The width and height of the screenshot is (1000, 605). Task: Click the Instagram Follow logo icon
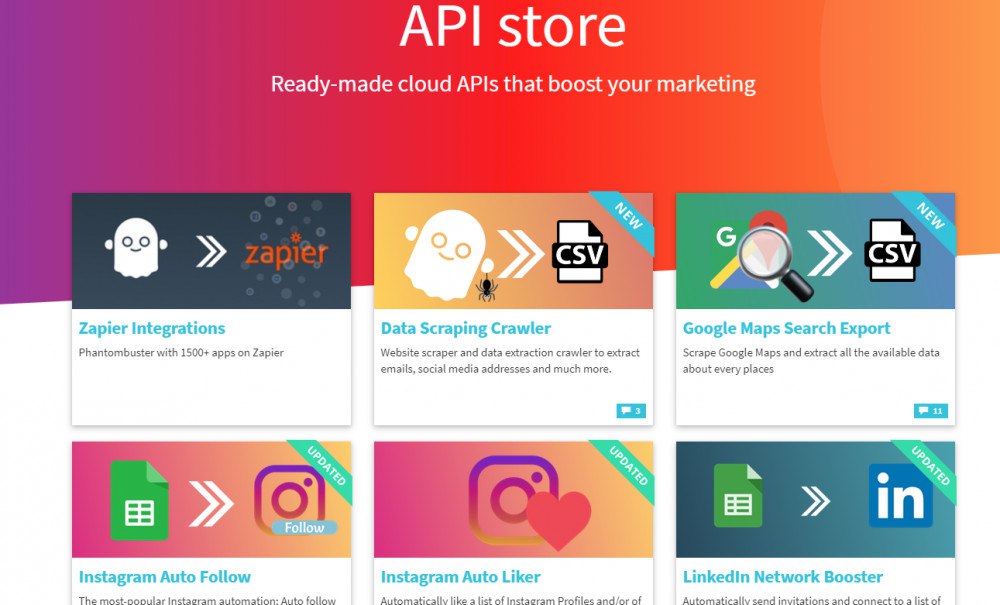point(293,500)
